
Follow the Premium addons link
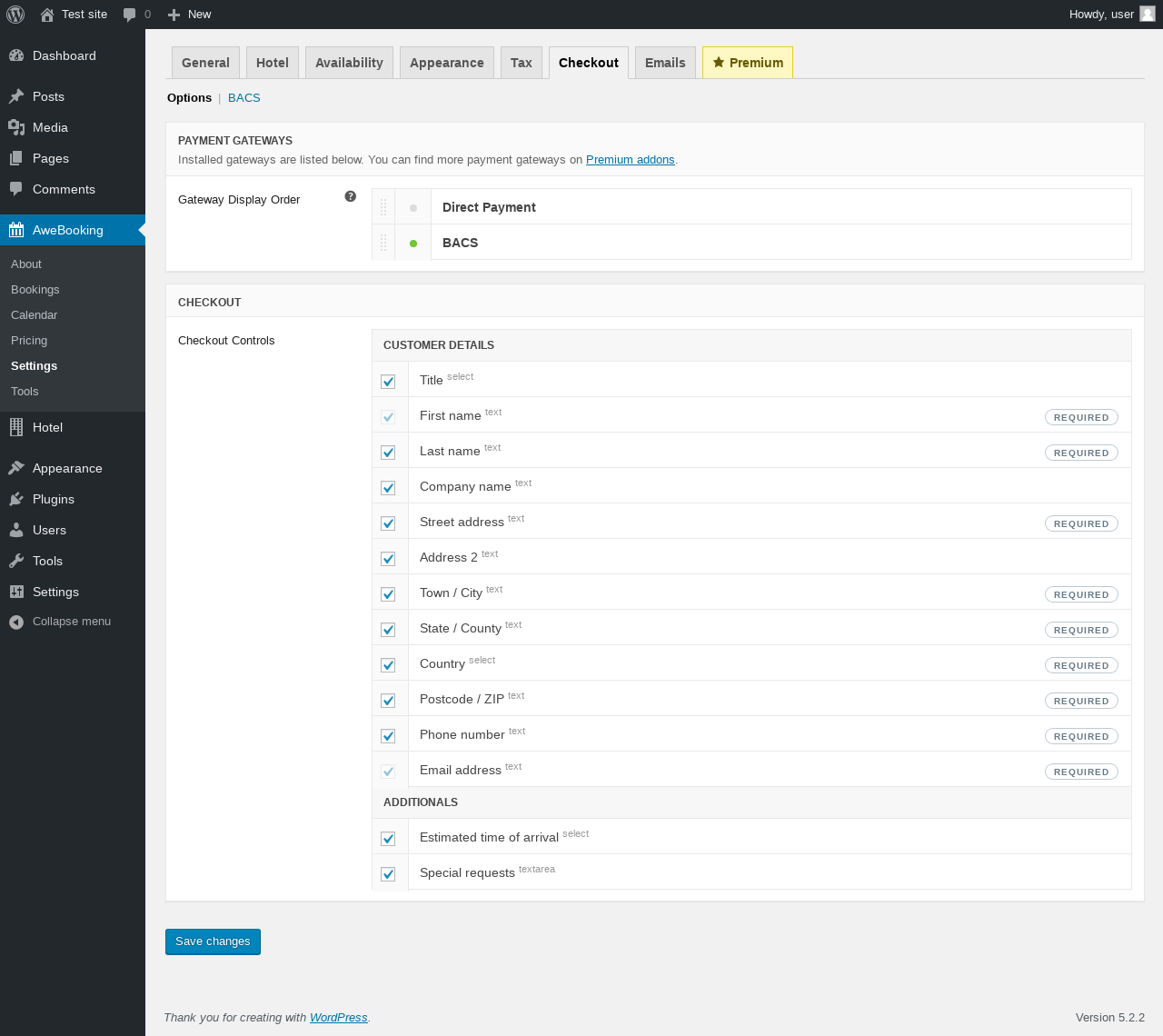(630, 160)
